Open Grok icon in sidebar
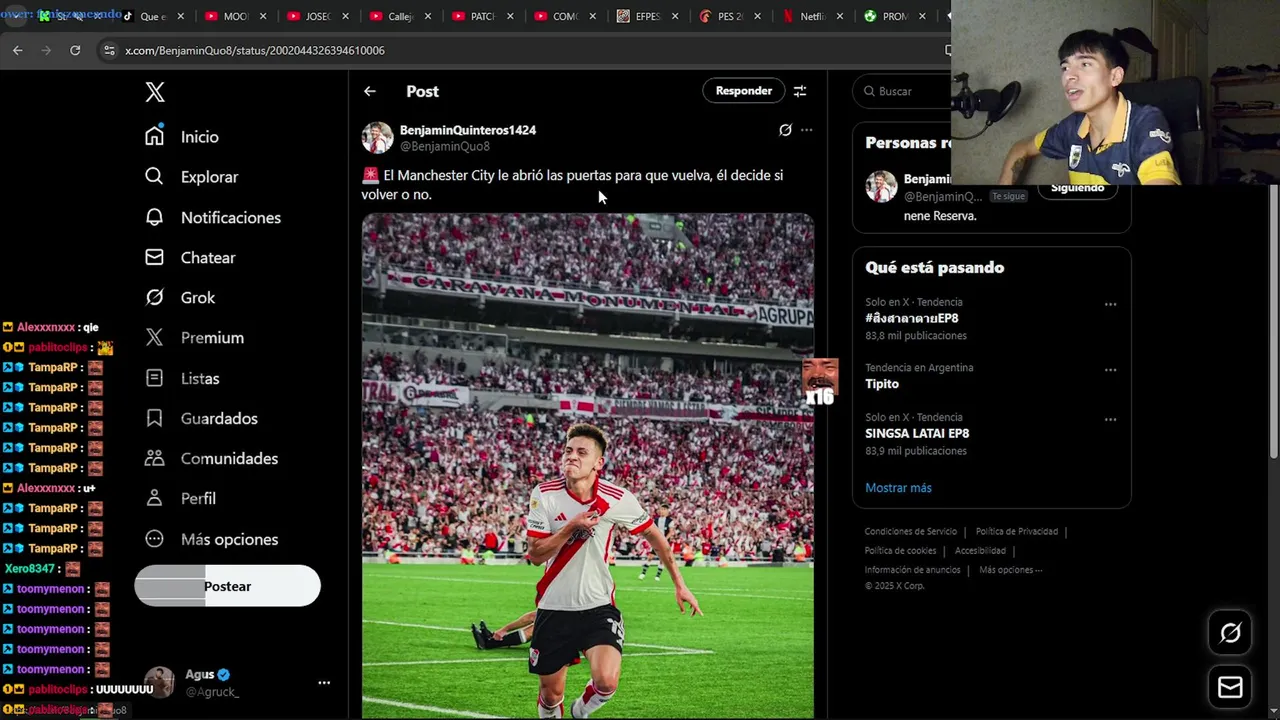This screenshot has height=720, width=1280. [x=154, y=297]
